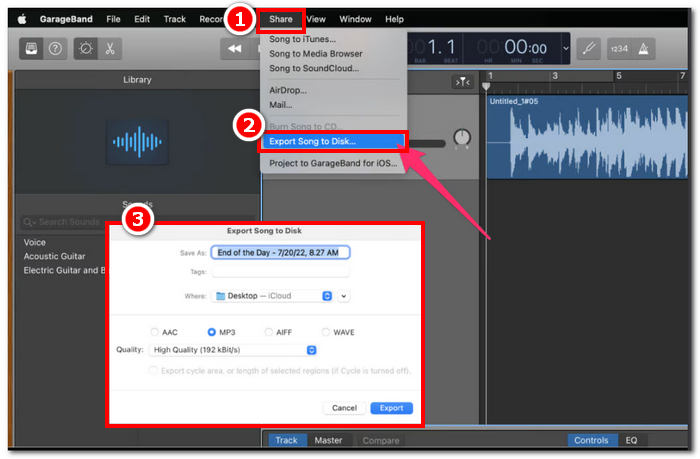
Task: Toggle the 1234 count-in button
Action: [619, 48]
